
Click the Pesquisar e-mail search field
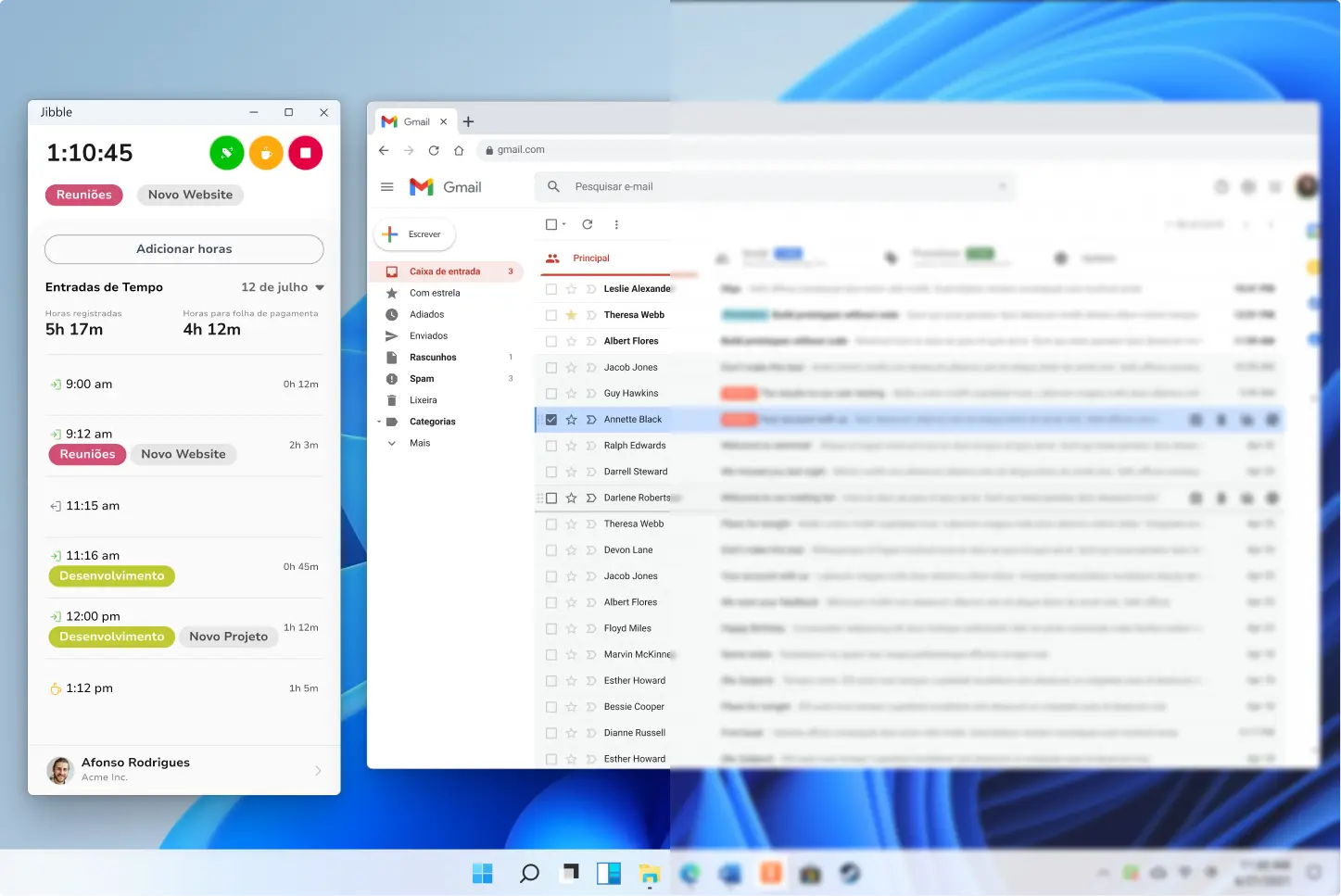coord(775,187)
